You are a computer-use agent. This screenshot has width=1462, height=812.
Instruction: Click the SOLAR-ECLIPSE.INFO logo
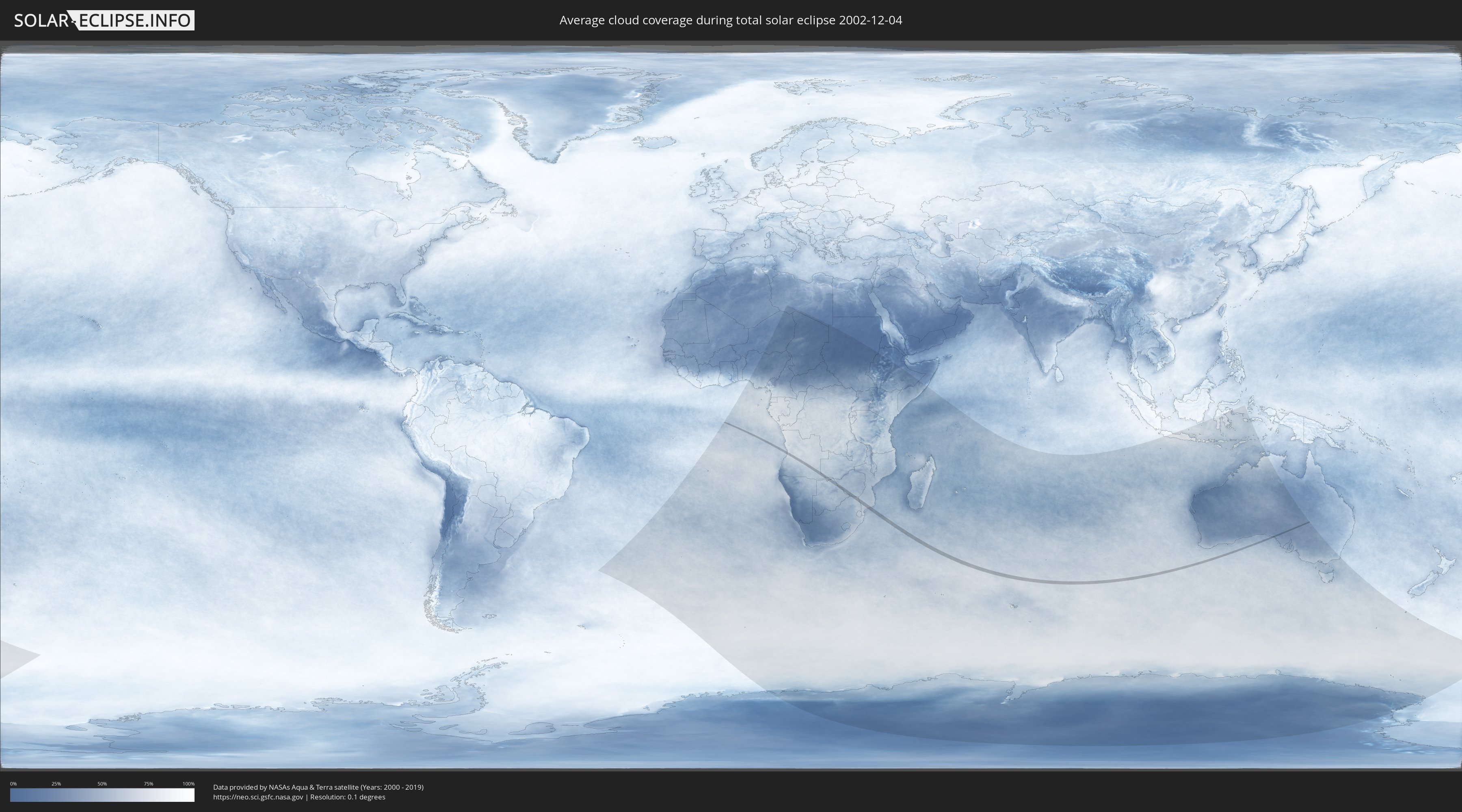tap(104, 20)
